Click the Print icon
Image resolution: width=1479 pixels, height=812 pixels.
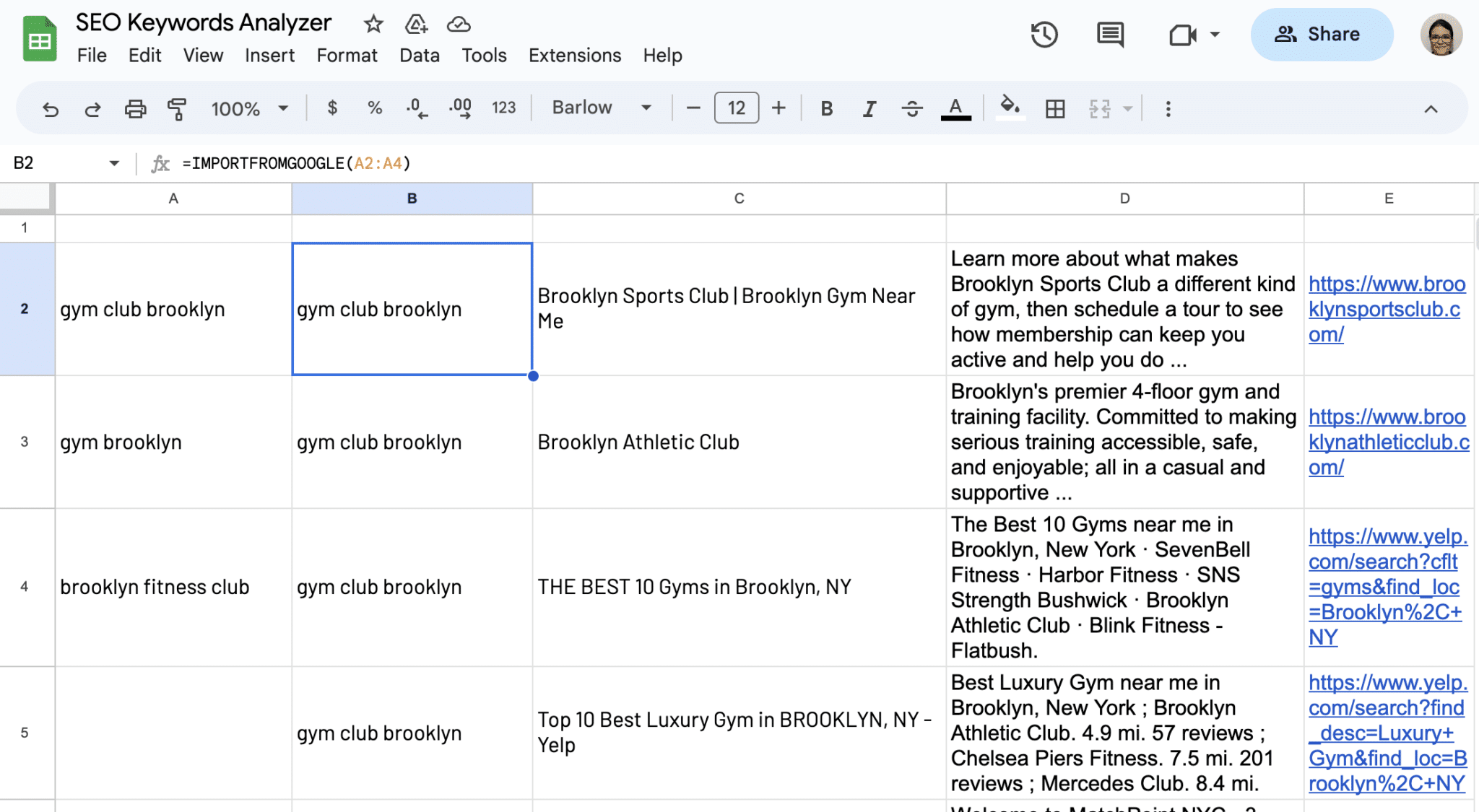[135, 108]
